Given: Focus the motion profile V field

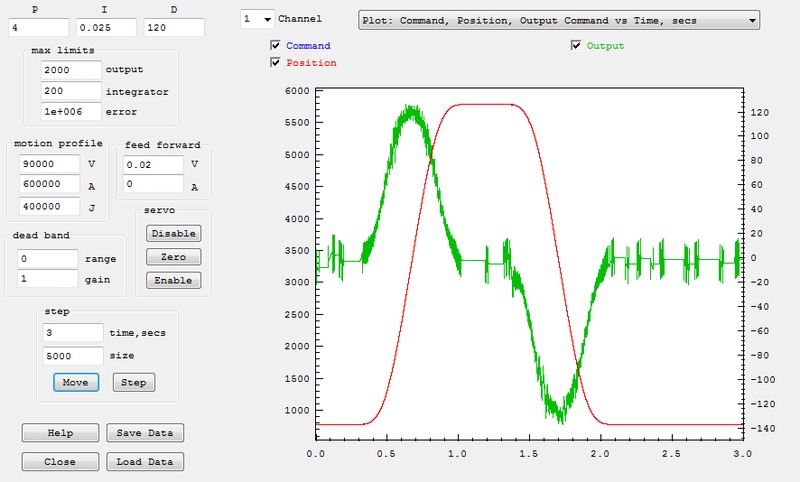Looking at the screenshot, I should pyautogui.click(x=49, y=163).
